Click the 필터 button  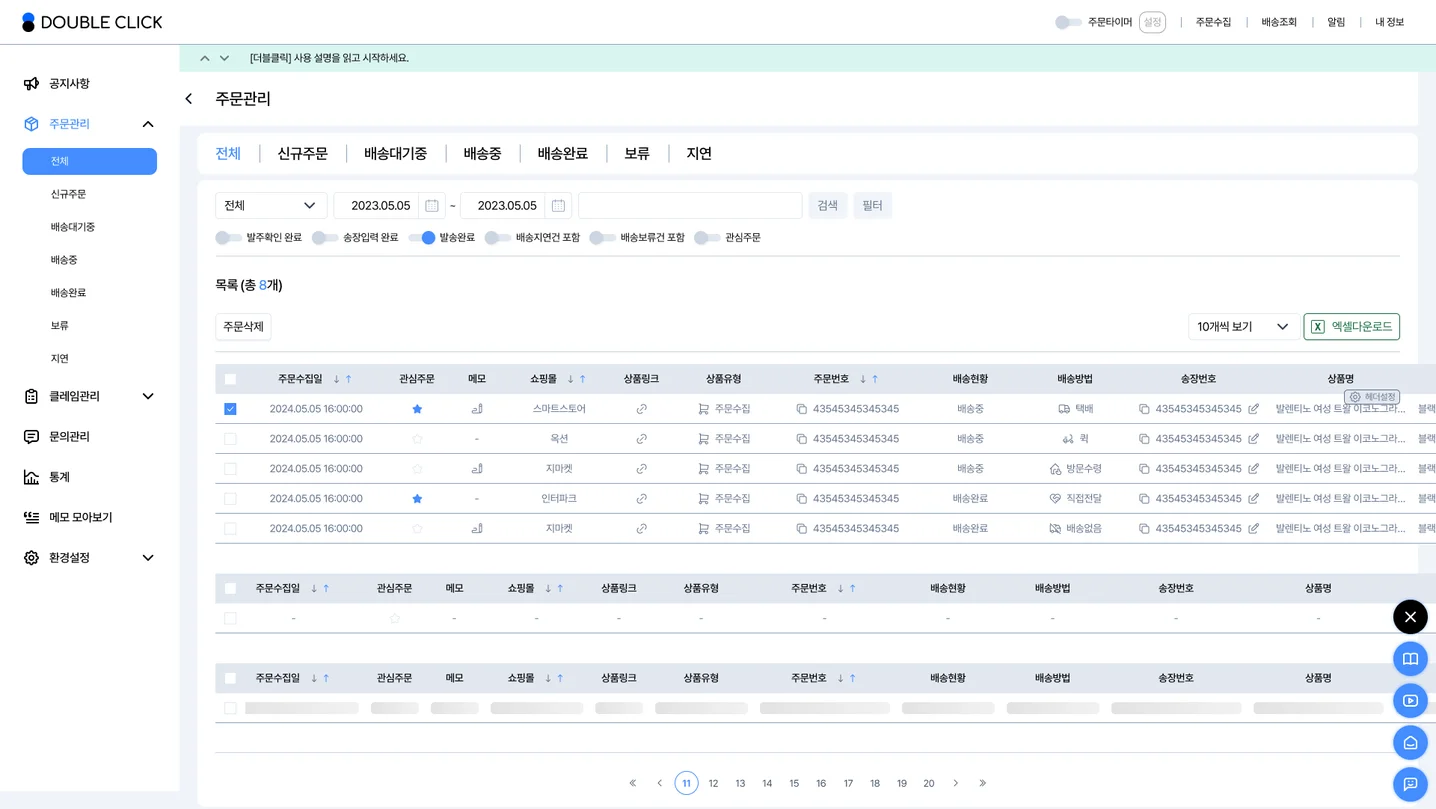(873, 206)
